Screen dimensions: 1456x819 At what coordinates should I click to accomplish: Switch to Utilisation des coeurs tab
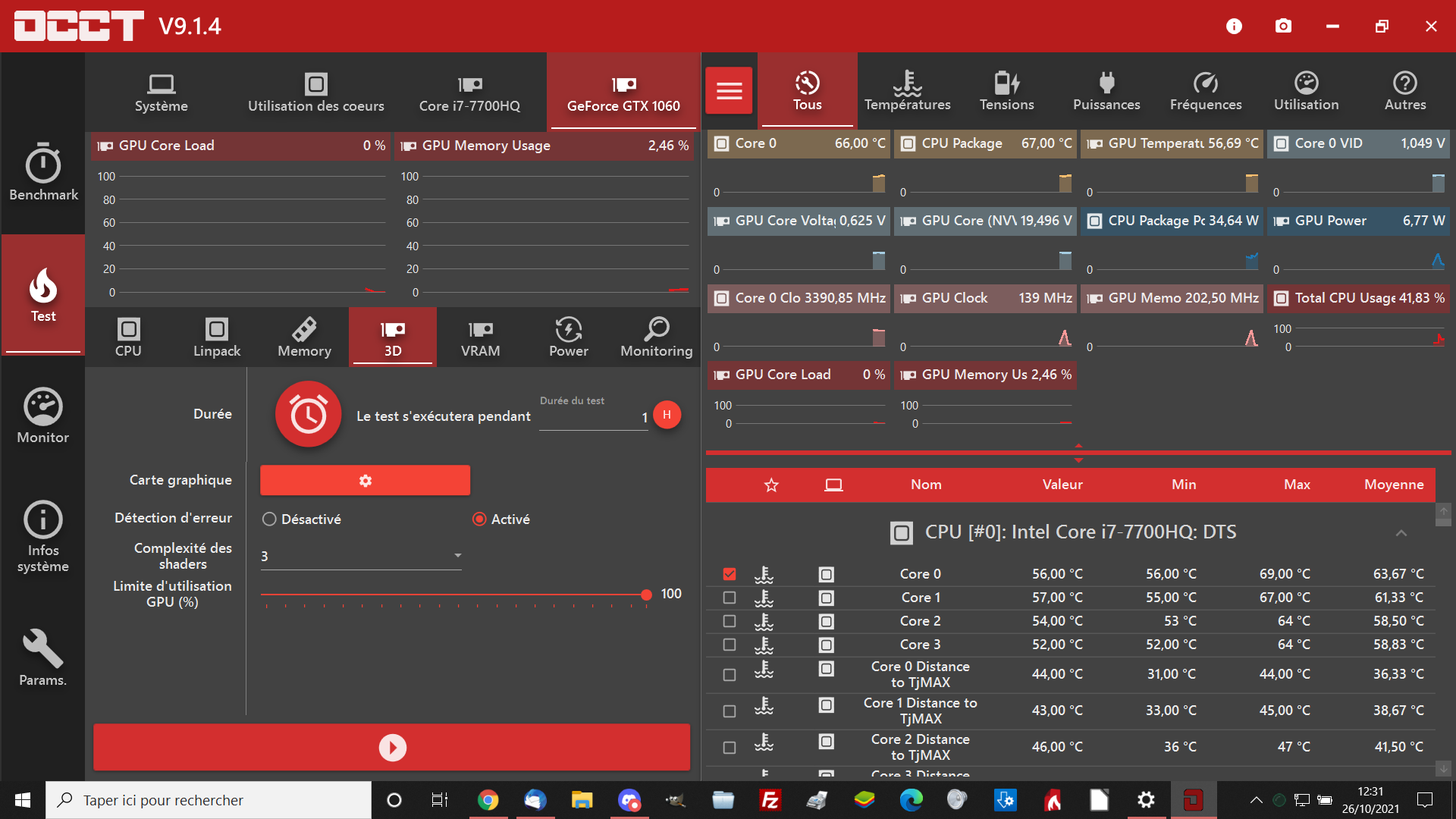(315, 93)
